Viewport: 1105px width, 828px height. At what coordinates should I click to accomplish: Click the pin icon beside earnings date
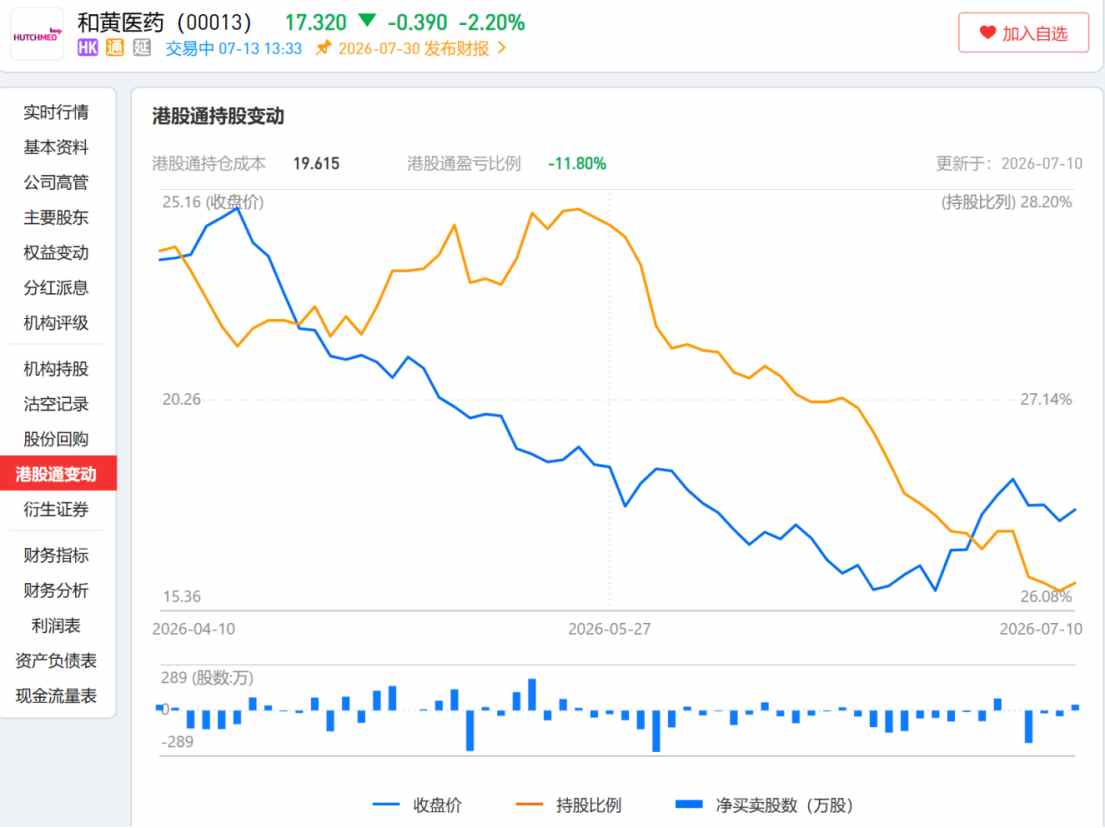323,48
